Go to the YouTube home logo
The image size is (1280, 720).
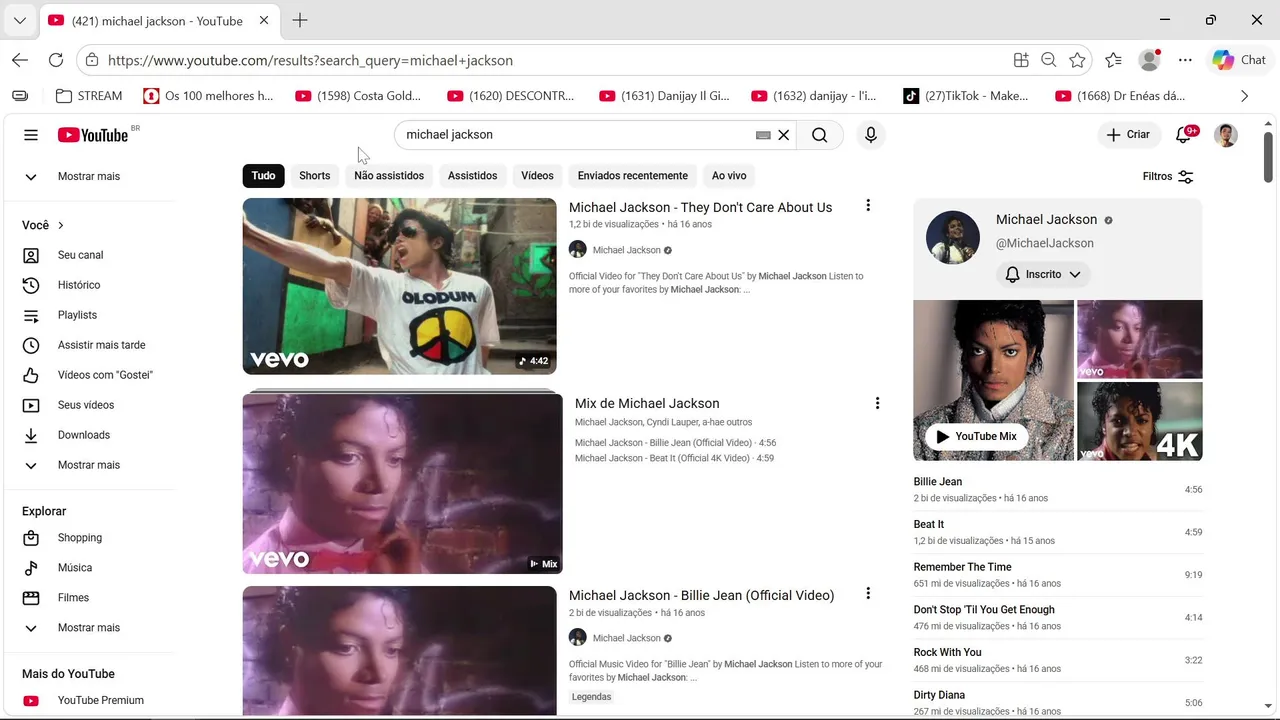point(93,135)
